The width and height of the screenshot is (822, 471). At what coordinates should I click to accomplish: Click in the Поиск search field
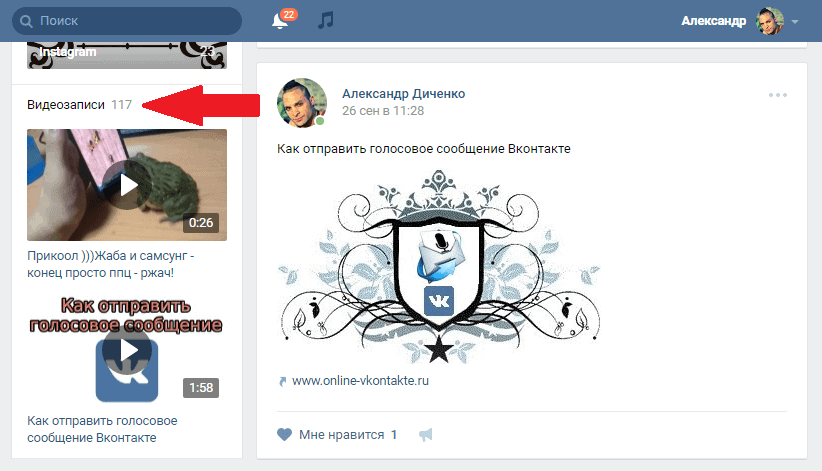tap(127, 21)
